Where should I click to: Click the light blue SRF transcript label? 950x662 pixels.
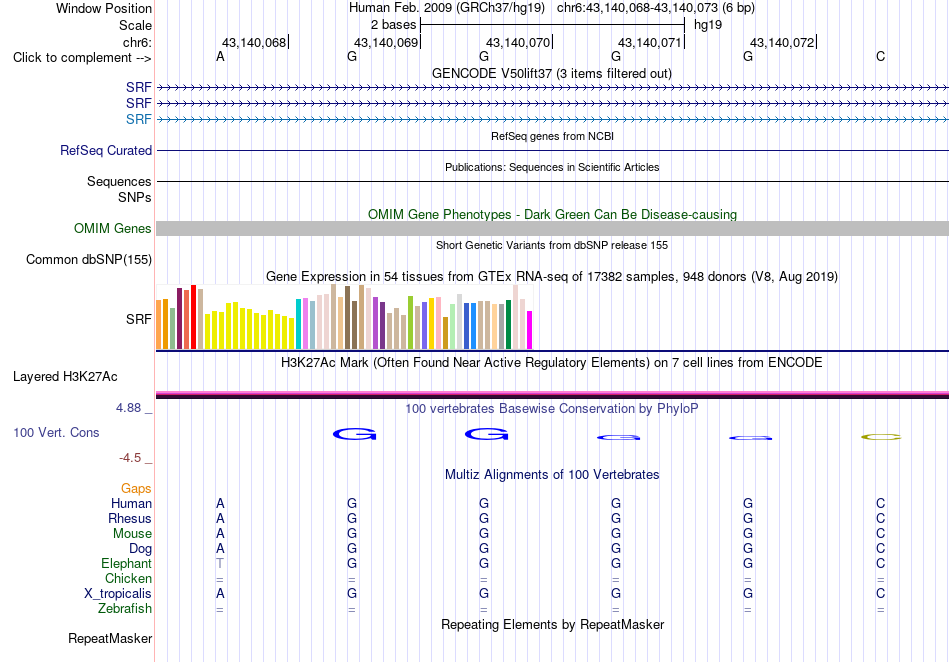[139, 119]
